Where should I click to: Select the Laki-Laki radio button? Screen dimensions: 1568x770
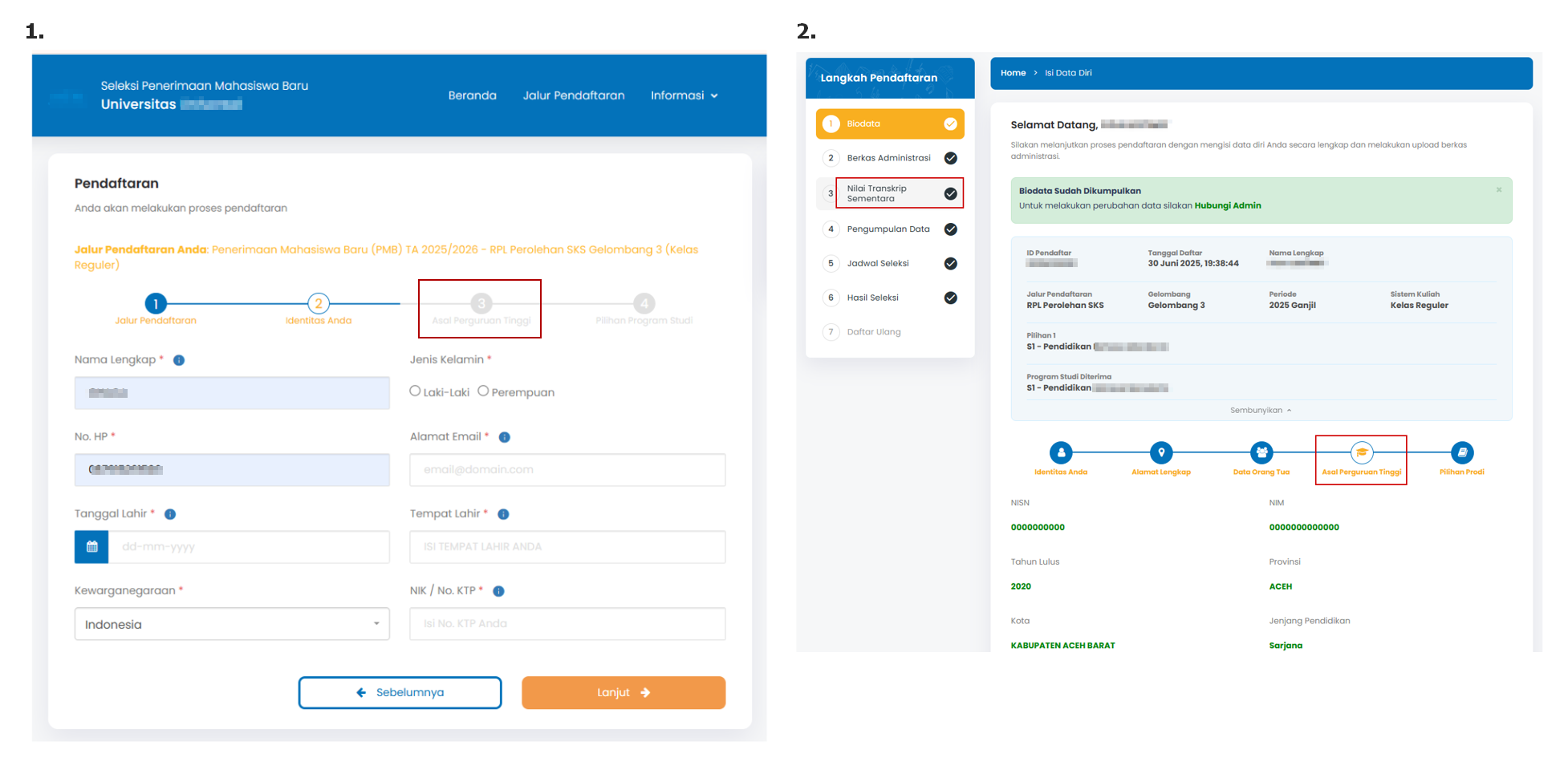coord(415,391)
